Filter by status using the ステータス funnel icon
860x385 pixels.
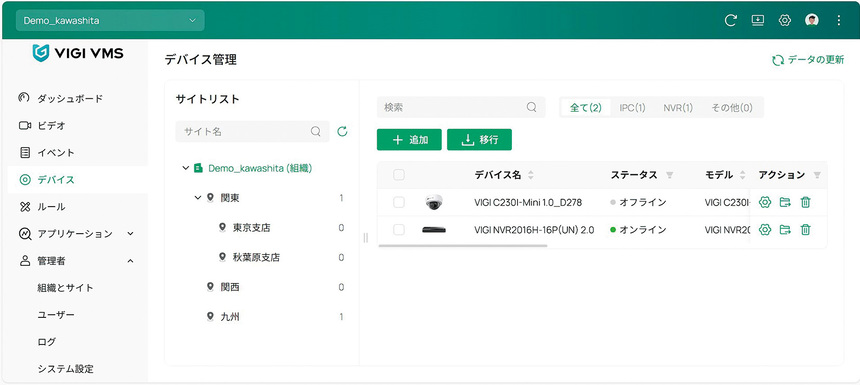(669, 175)
